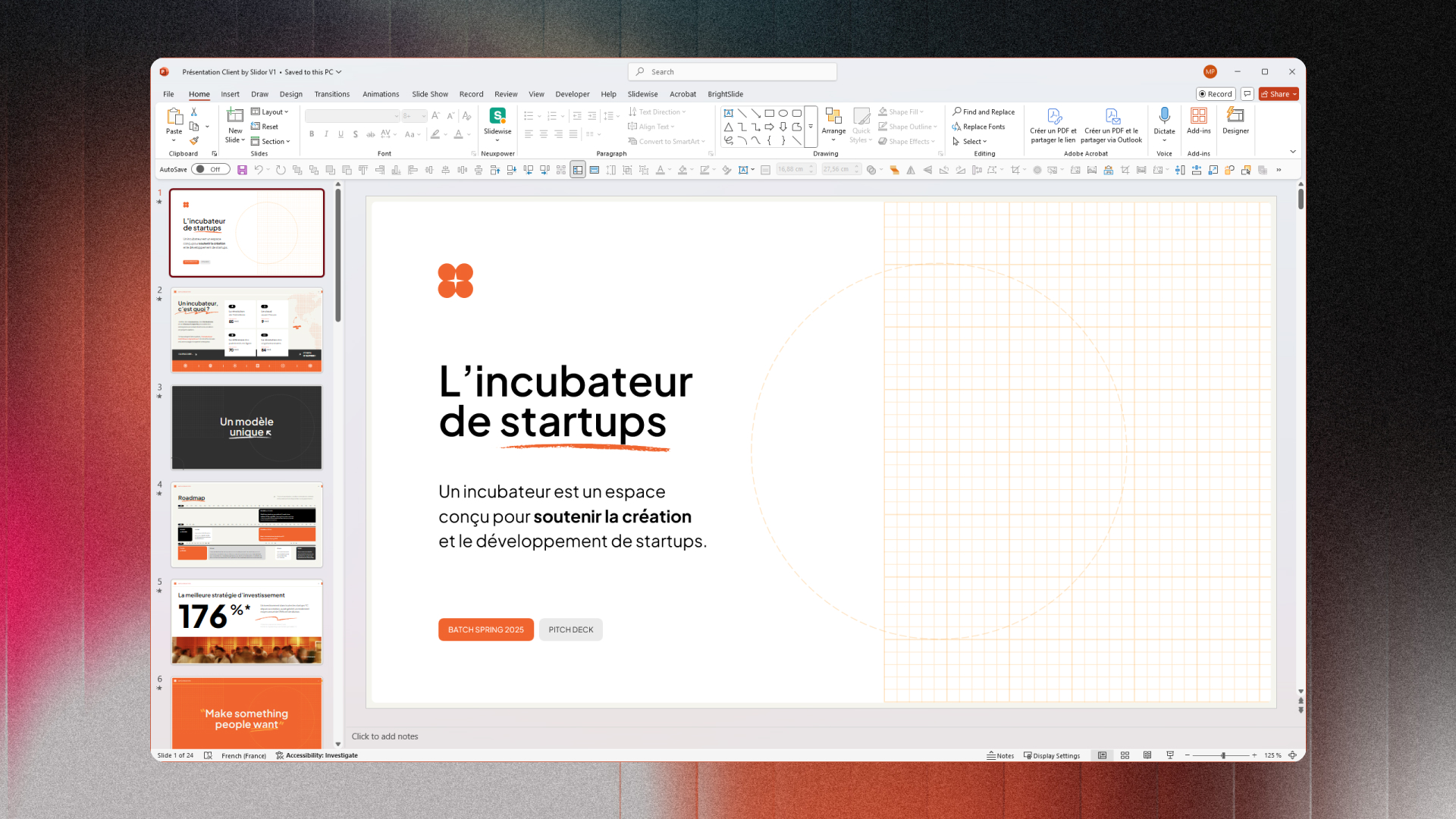Collapse the ribbon with the chevron

coord(1292,152)
